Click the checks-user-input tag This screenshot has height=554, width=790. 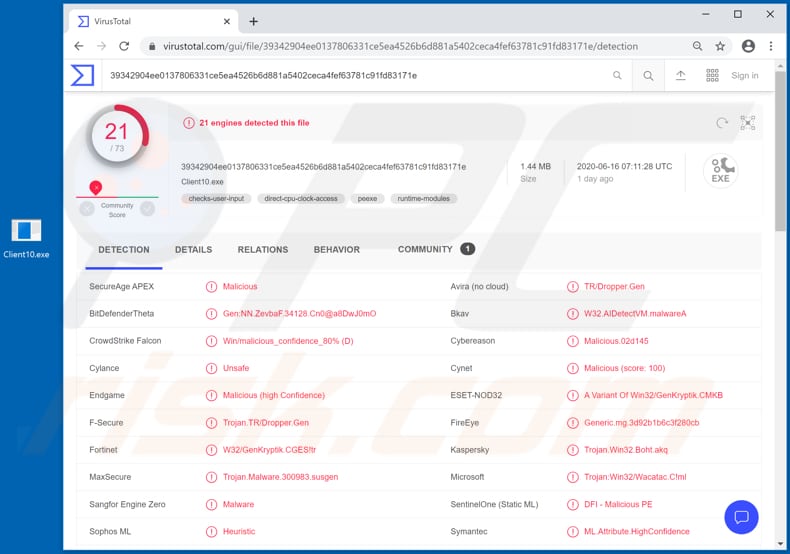pyautogui.click(x=216, y=199)
